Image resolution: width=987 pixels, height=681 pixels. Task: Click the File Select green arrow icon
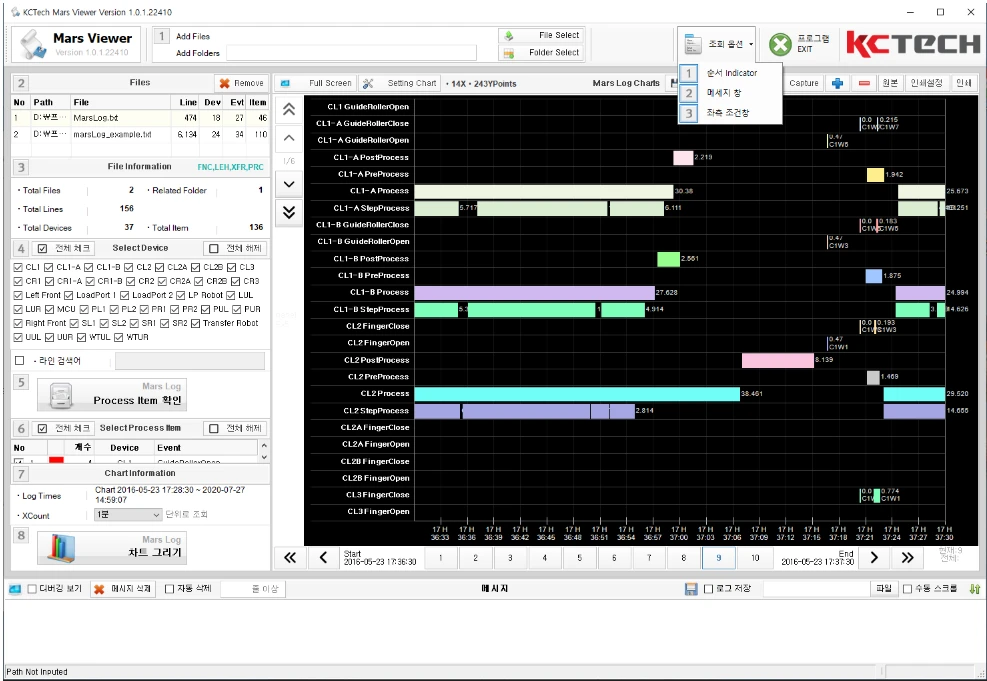509,36
